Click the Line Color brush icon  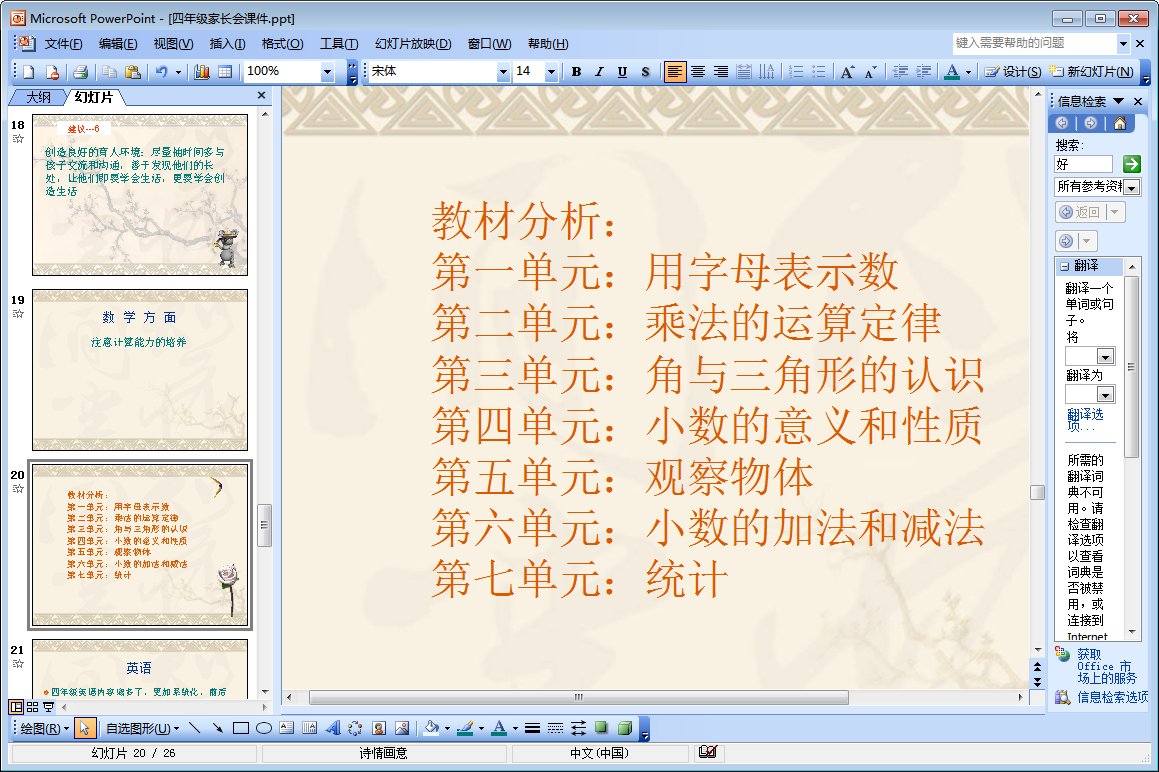tap(466, 728)
